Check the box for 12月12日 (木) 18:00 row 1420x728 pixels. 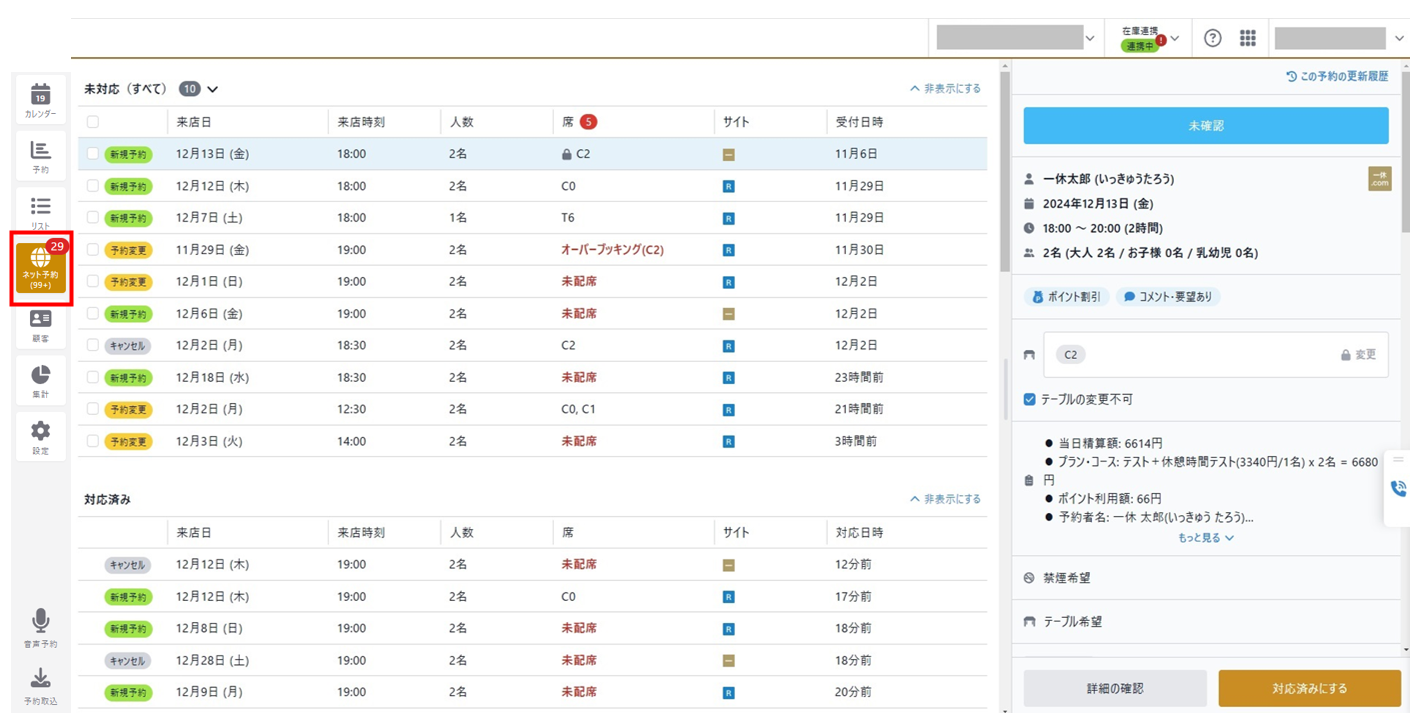pos(93,186)
